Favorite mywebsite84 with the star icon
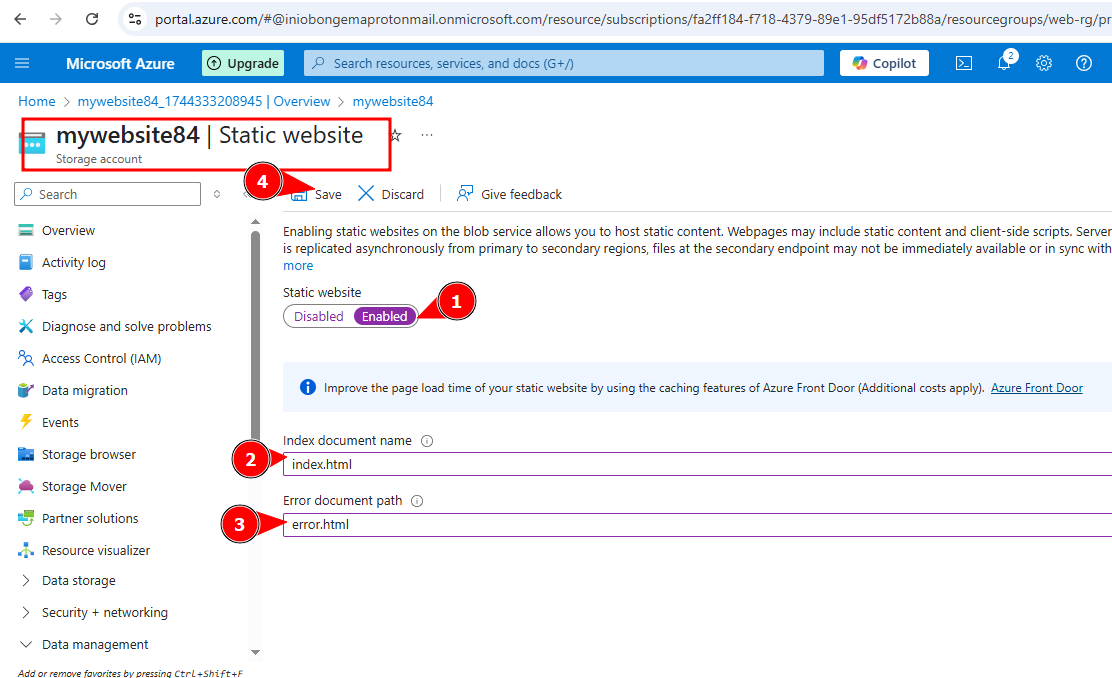1112x678 pixels. click(396, 135)
